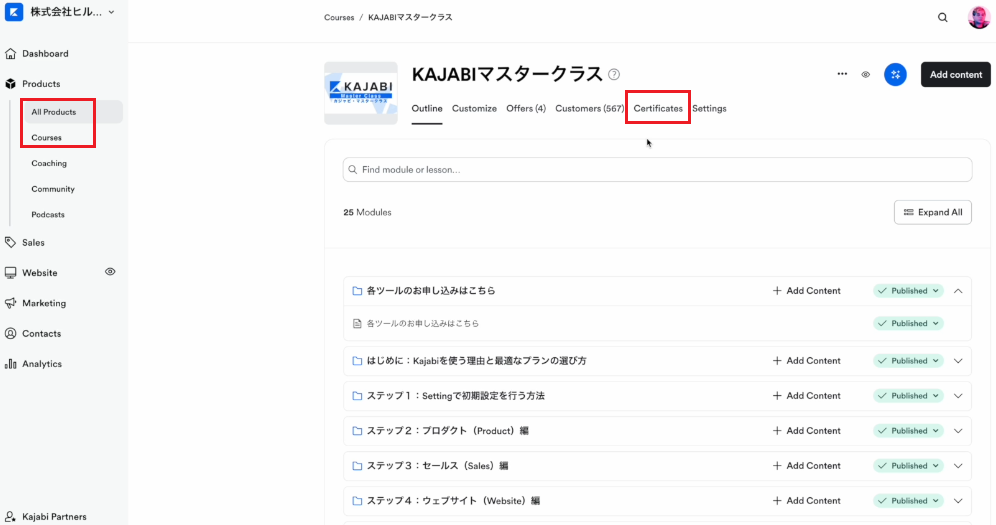996x525 pixels.
Task: Click the Marketing megaphone icon
Action: click(11, 303)
